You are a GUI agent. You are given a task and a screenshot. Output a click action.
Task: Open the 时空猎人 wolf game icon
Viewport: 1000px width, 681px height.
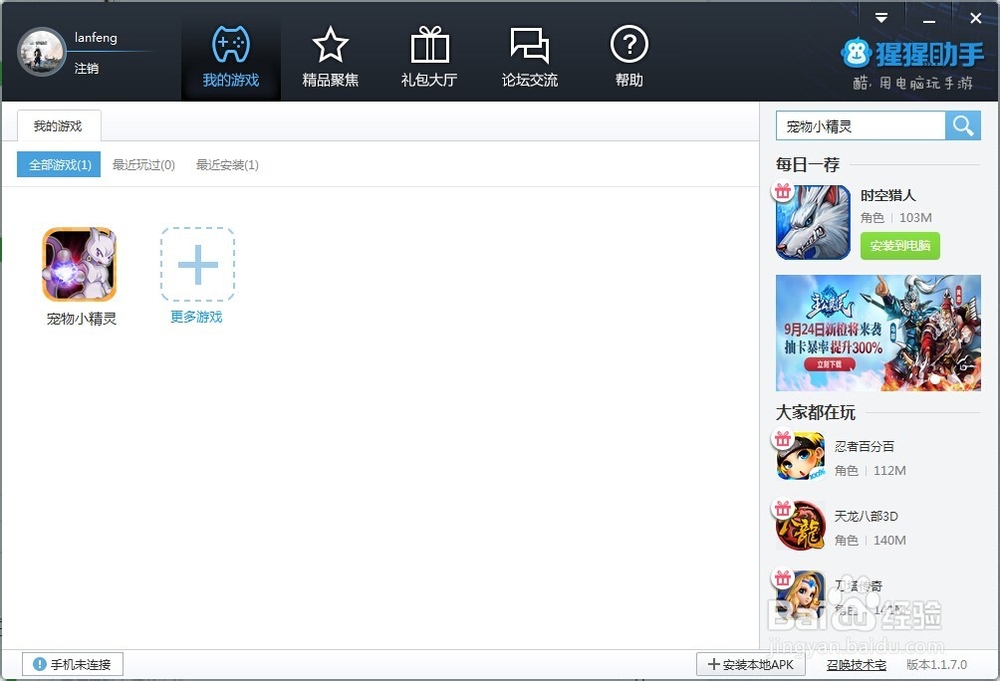[813, 222]
